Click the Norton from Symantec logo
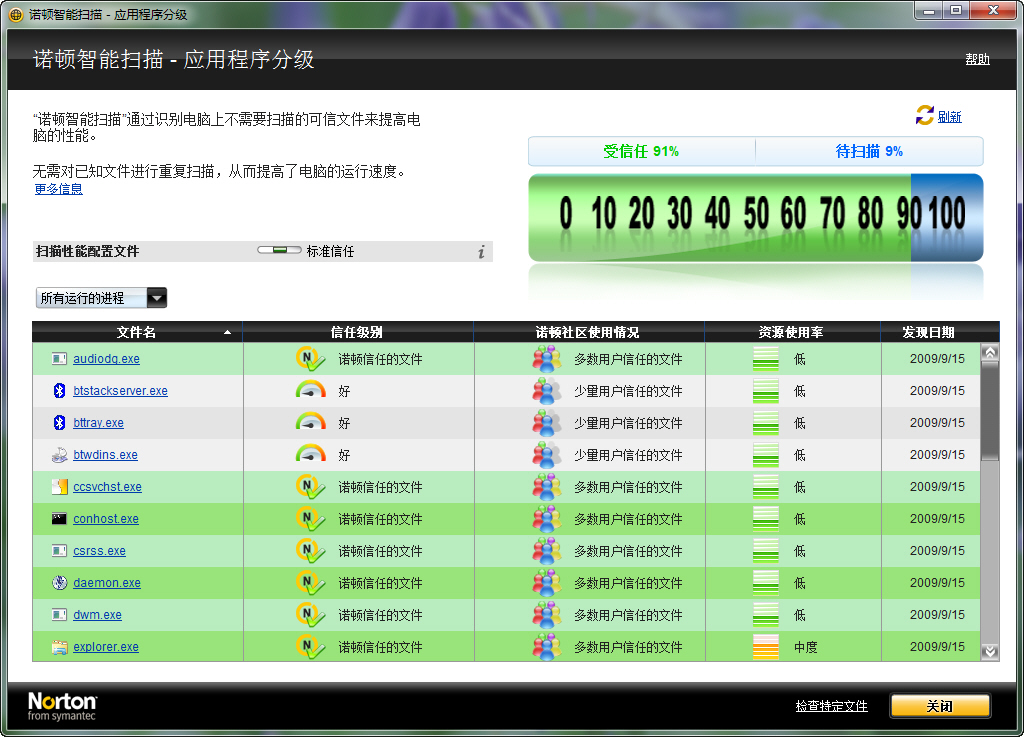The width and height of the screenshot is (1024, 737). click(62, 706)
